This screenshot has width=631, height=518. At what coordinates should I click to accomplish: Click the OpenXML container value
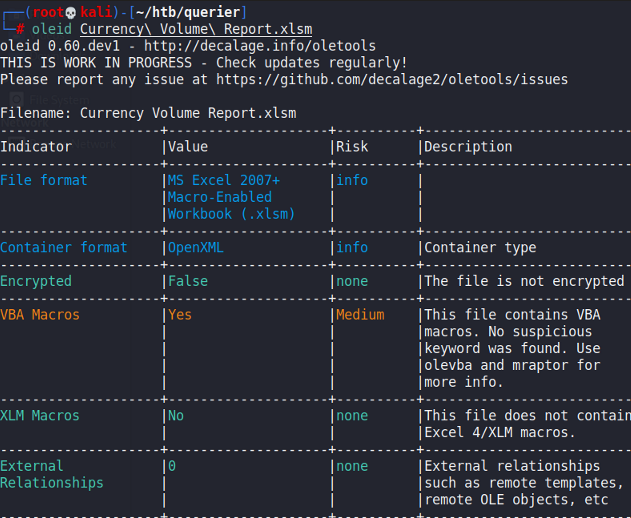(x=197, y=247)
